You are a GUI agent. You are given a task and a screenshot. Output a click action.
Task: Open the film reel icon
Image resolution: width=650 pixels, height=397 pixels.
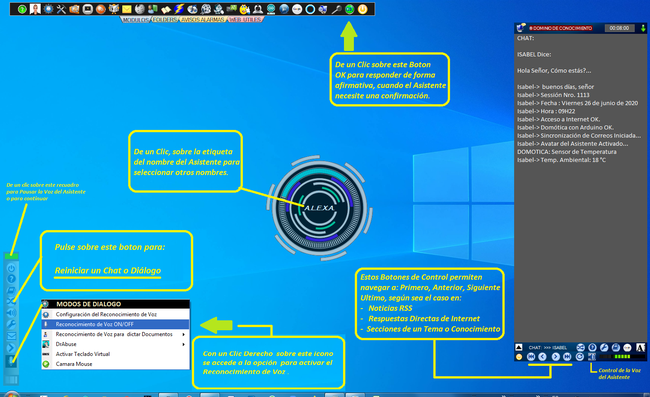click(206, 9)
